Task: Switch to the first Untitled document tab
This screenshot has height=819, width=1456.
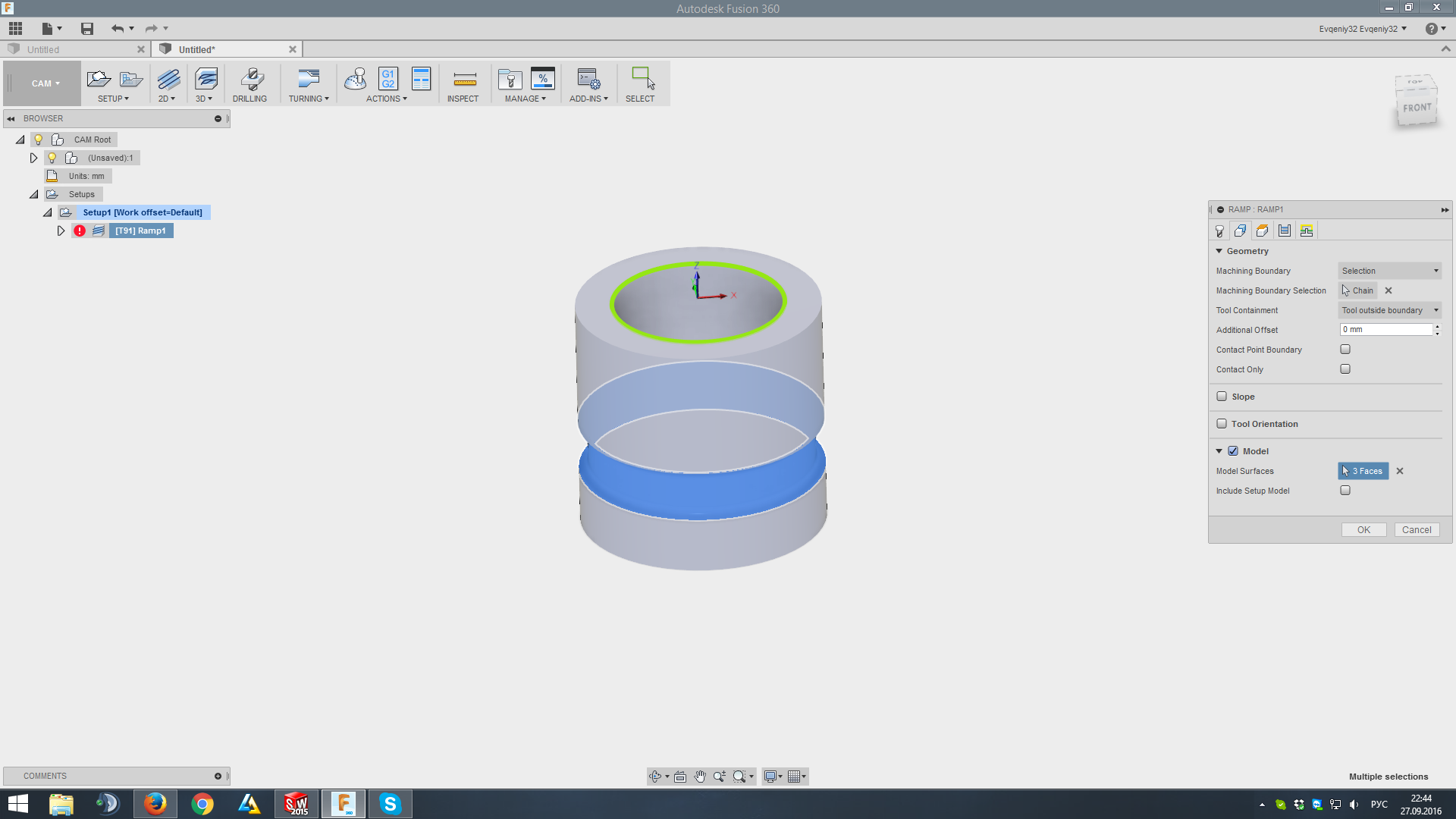Action: click(x=76, y=49)
